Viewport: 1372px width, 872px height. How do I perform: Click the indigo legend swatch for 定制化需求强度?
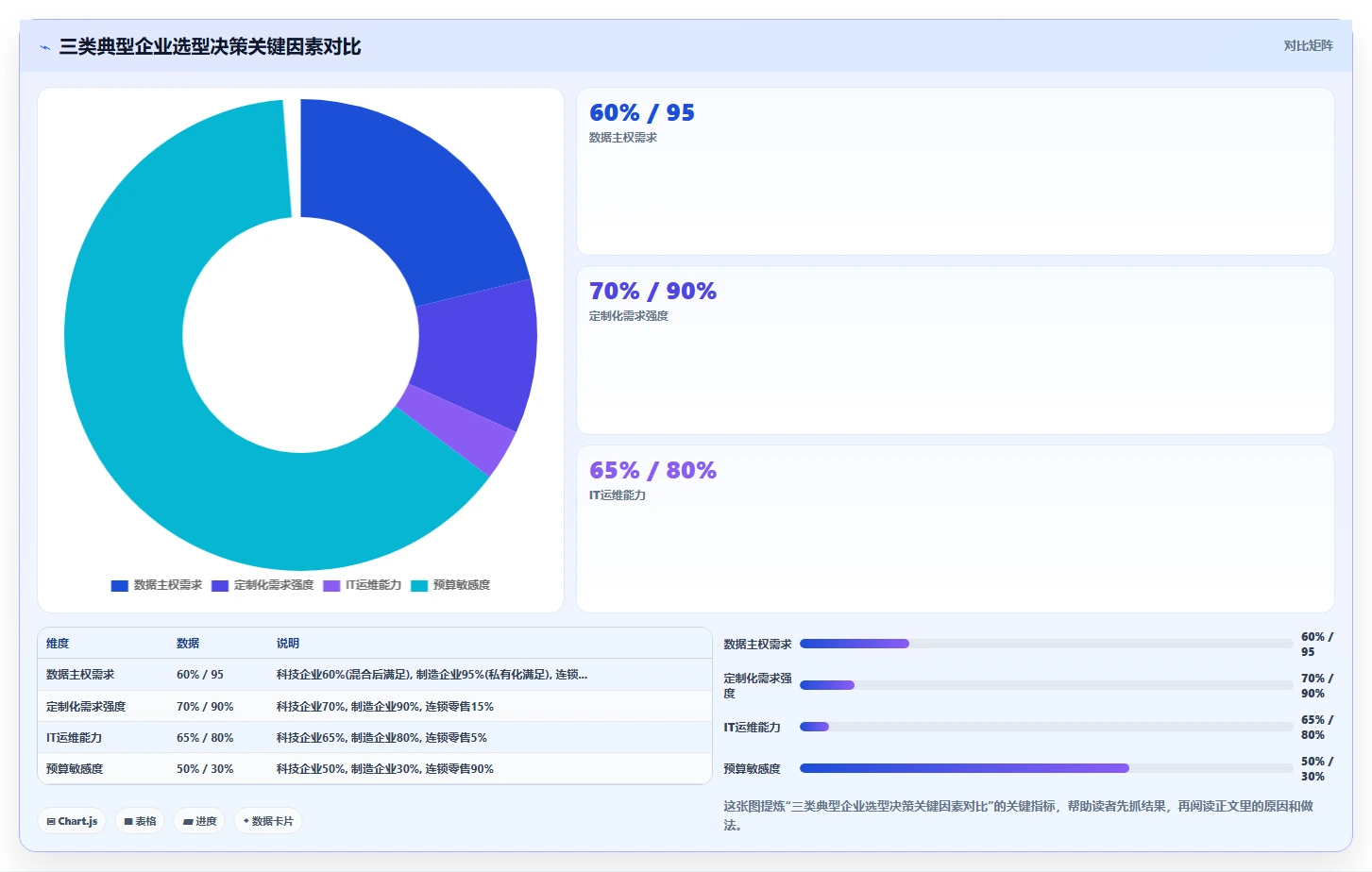220,586
